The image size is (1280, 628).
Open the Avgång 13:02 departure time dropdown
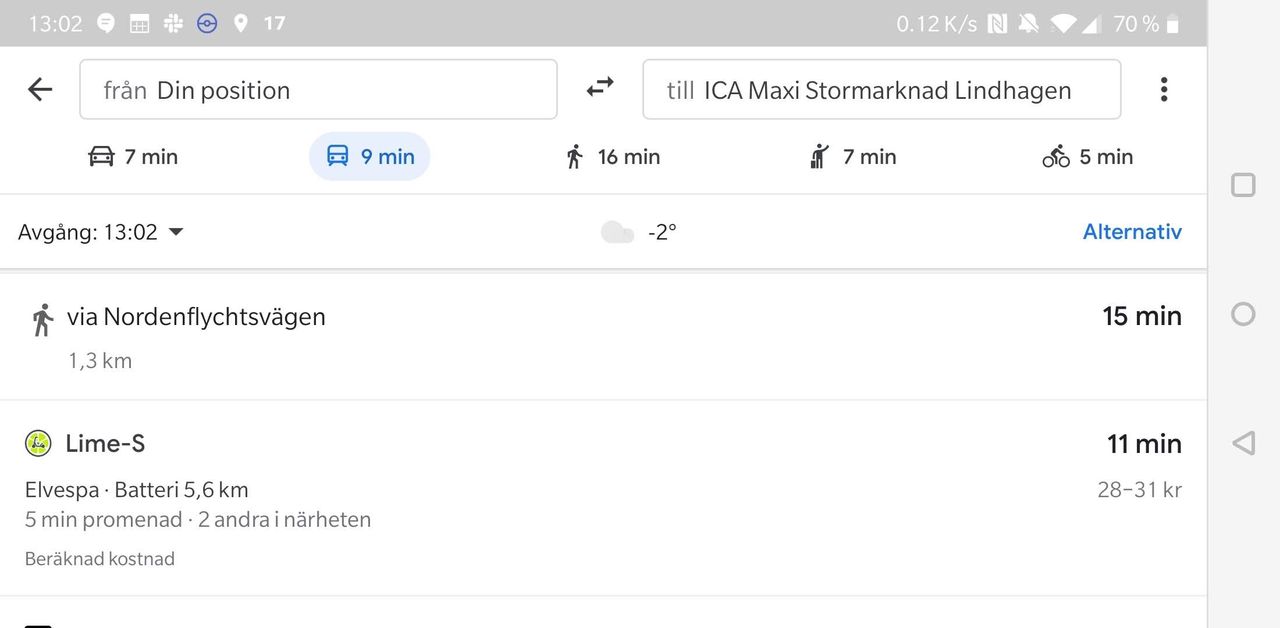pyautogui.click(x=100, y=231)
